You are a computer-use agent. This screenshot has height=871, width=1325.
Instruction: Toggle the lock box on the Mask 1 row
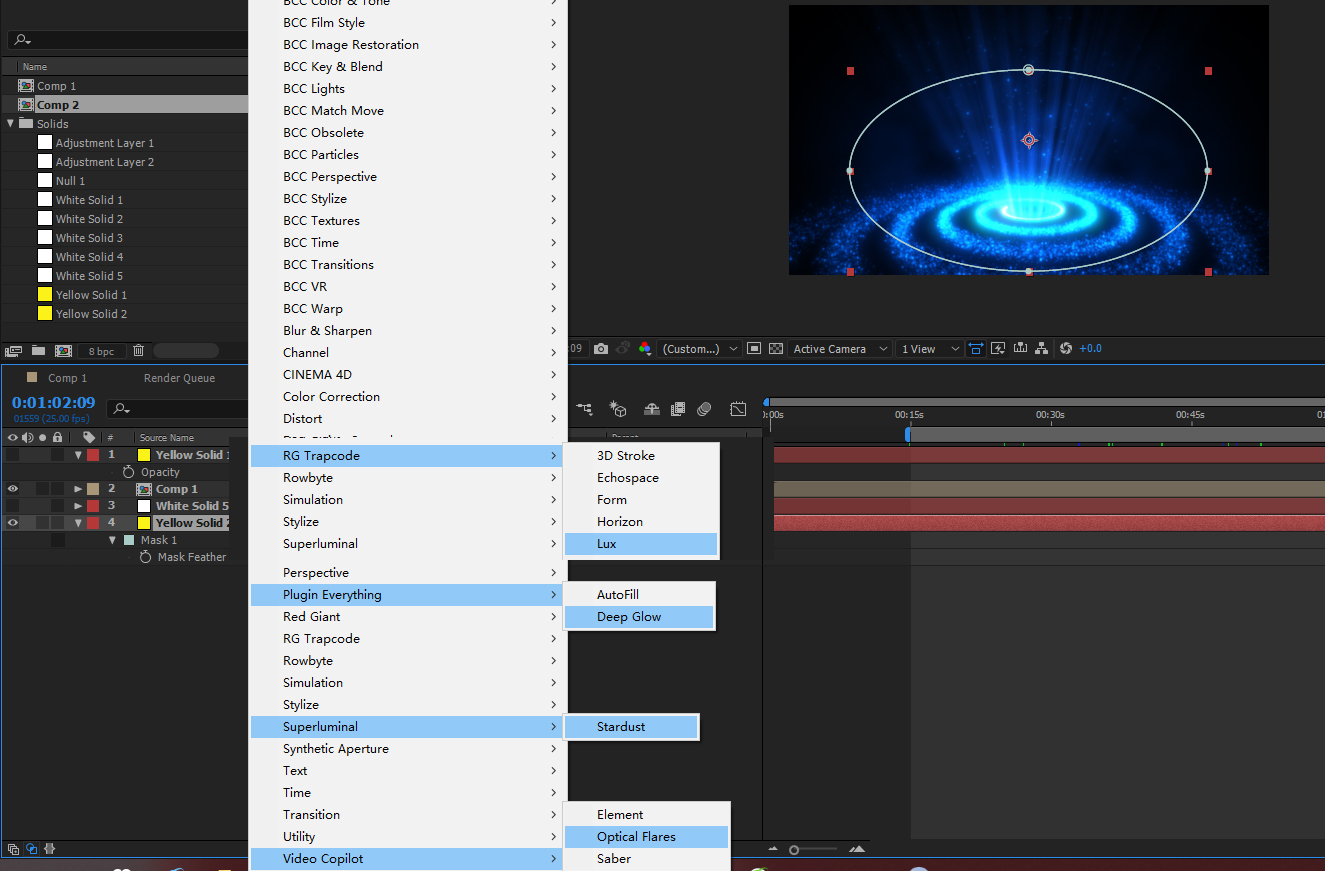click(x=58, y=540)
